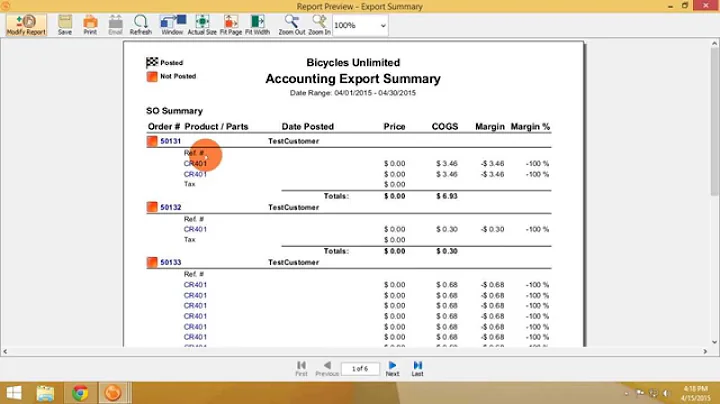The image size is (720, 404).
Task: Go to the Next page
Action: (392, 369)
